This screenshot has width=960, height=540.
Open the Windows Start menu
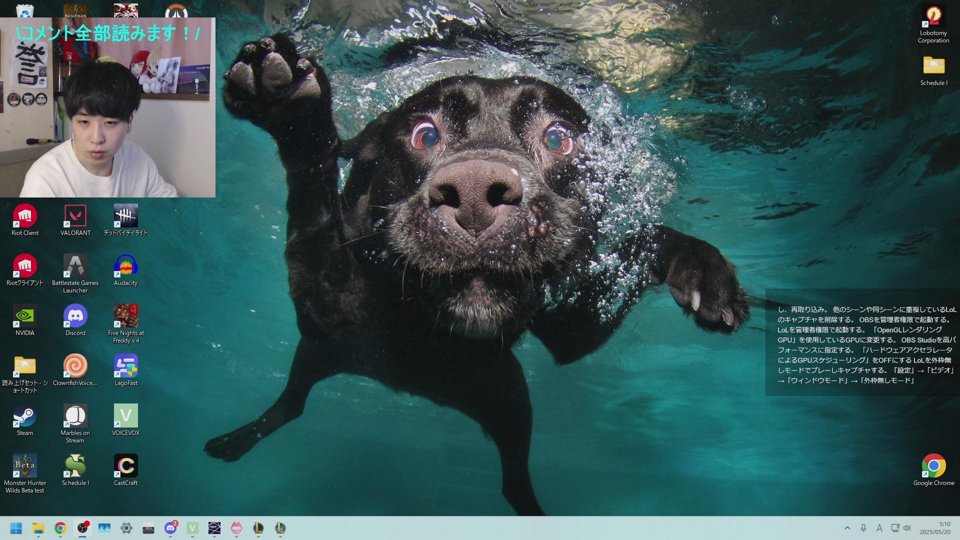16,528
